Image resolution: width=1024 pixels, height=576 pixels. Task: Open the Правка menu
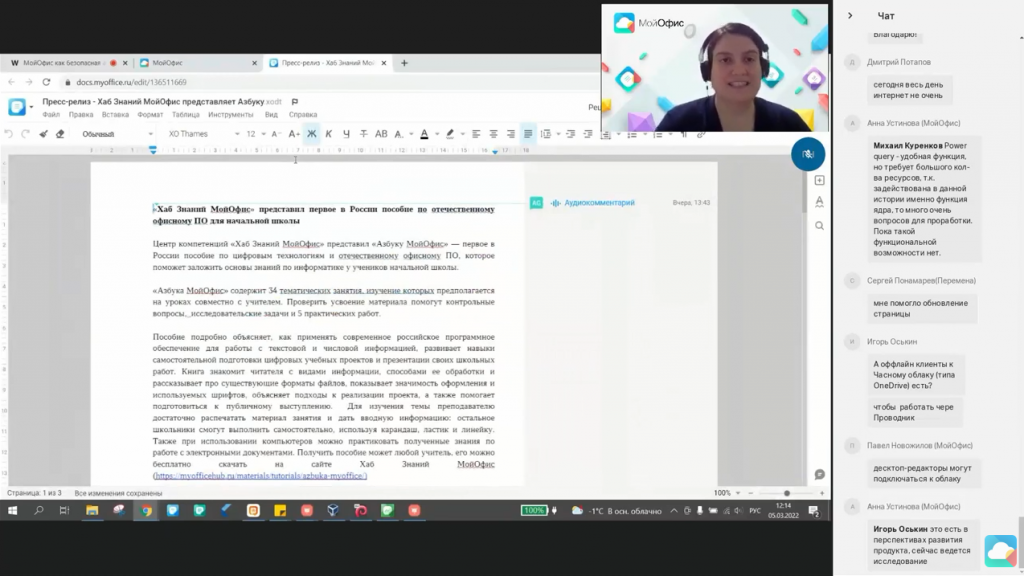[81, 114]
